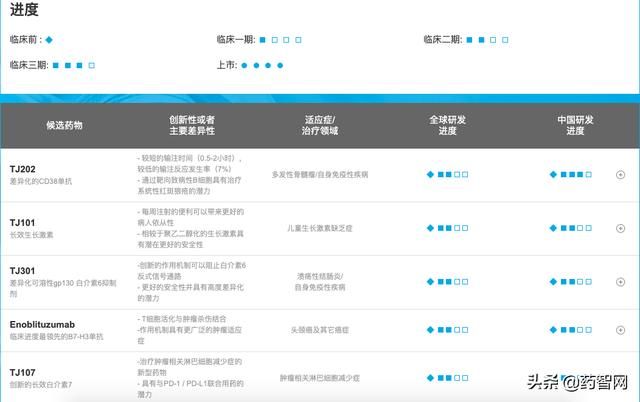Viewport: 640px width, 402px height.
Task: Expand the Enoblituzumab row plus icon
Action: pos(620,330)
